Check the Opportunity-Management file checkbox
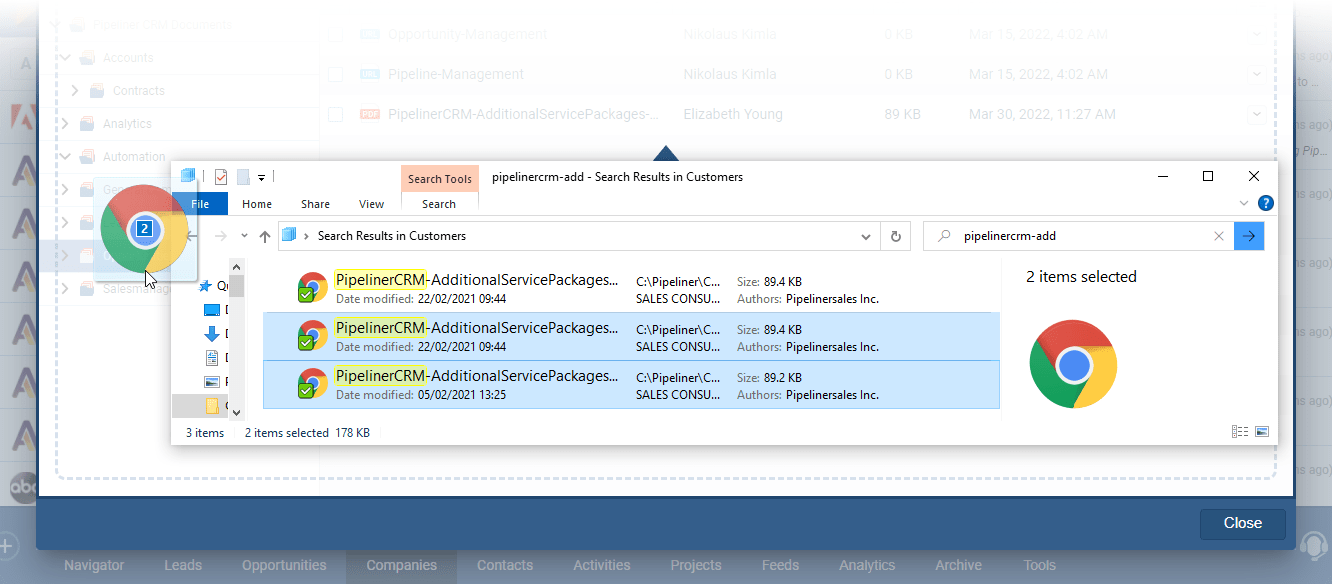The width and height of the screenshot is (1332, 584). pyautogui.click(x=336, y=33)
